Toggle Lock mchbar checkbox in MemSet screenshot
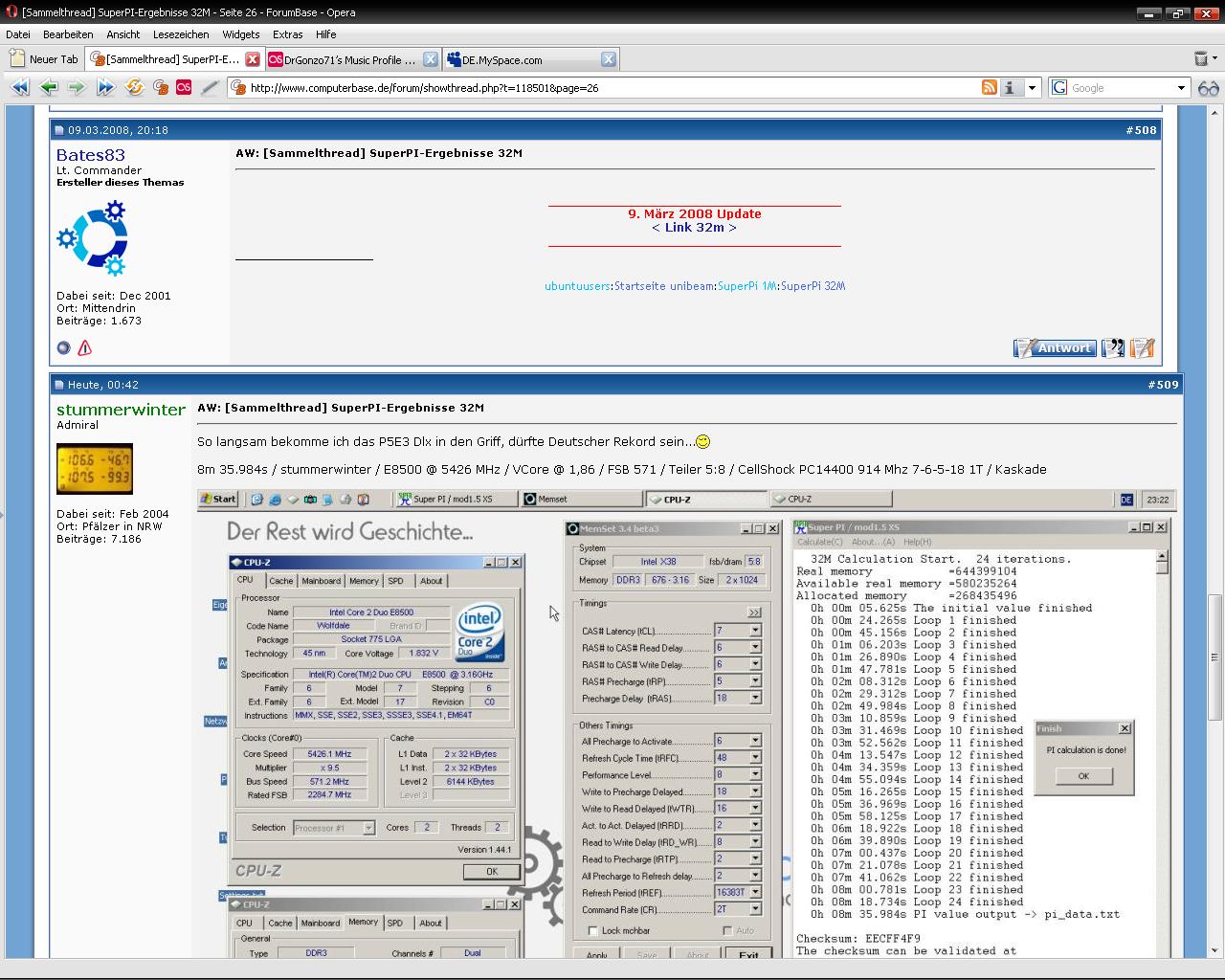Viewport: 1225px width, 980px height. point(593,930)
